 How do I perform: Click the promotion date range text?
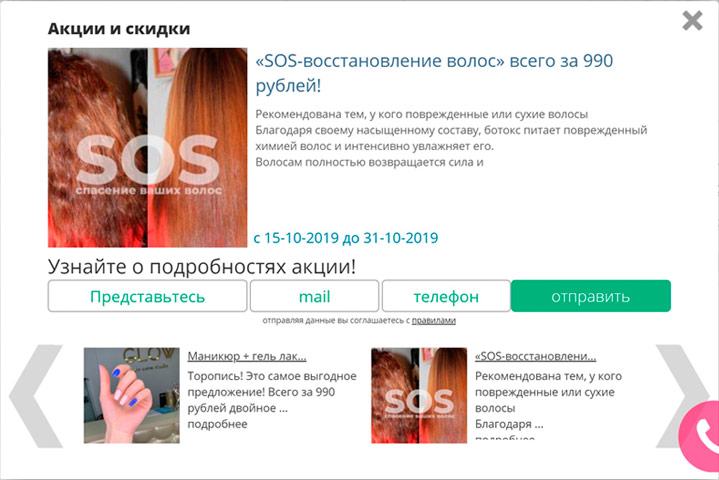[346, 238]
